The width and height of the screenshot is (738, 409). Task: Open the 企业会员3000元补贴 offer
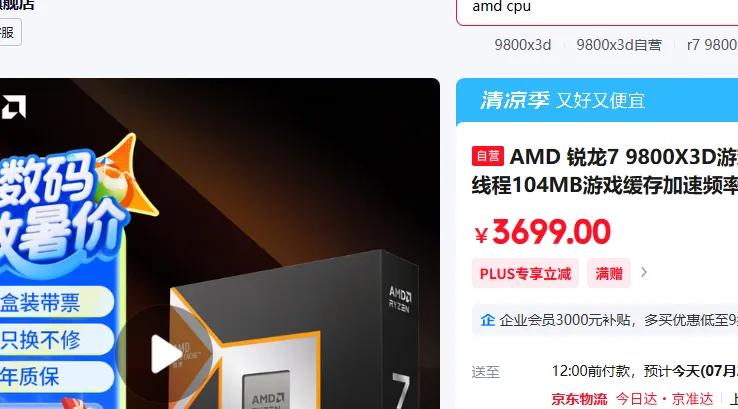click(x=618, y=320)
